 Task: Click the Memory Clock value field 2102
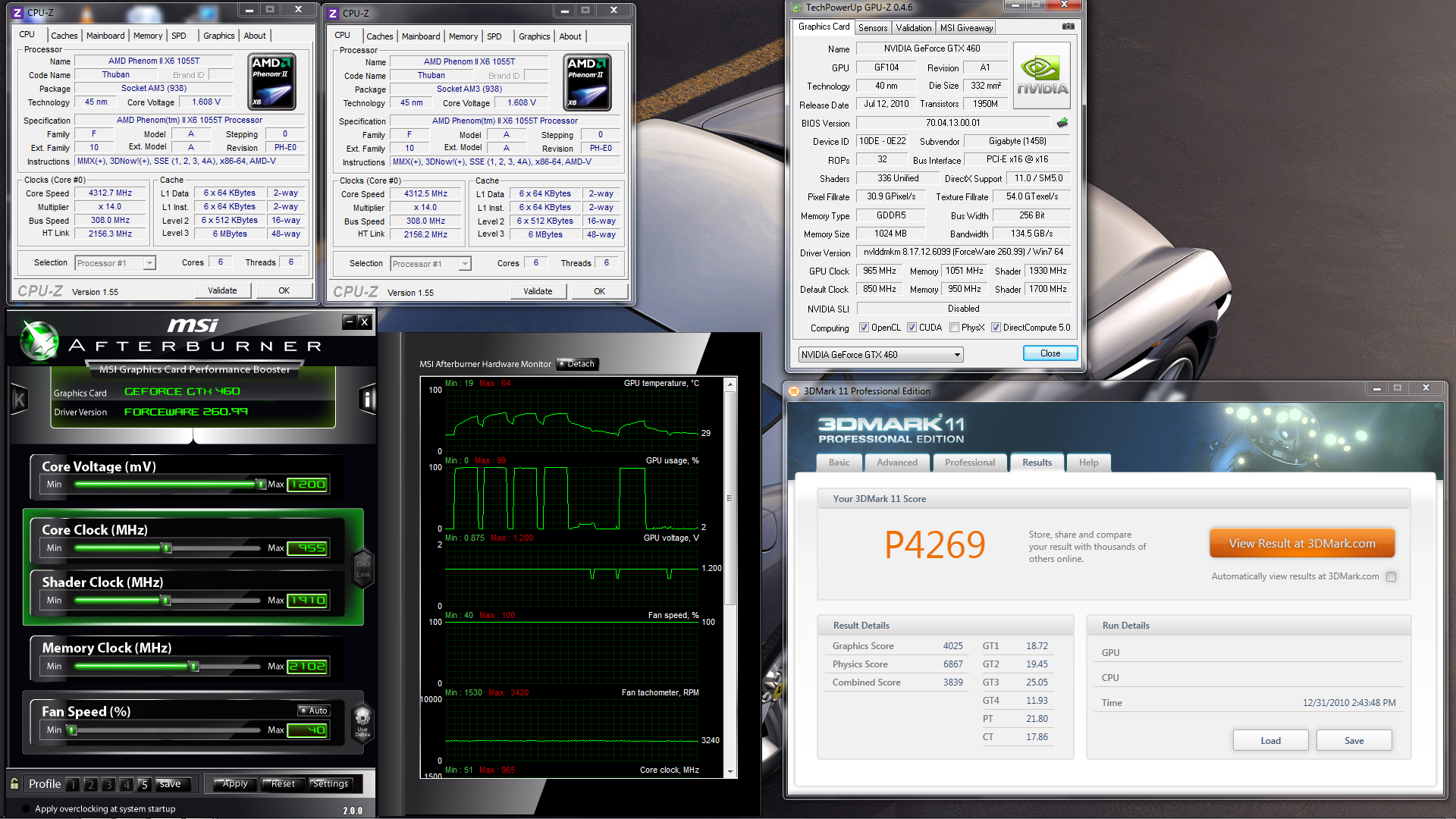coord(308,667)
